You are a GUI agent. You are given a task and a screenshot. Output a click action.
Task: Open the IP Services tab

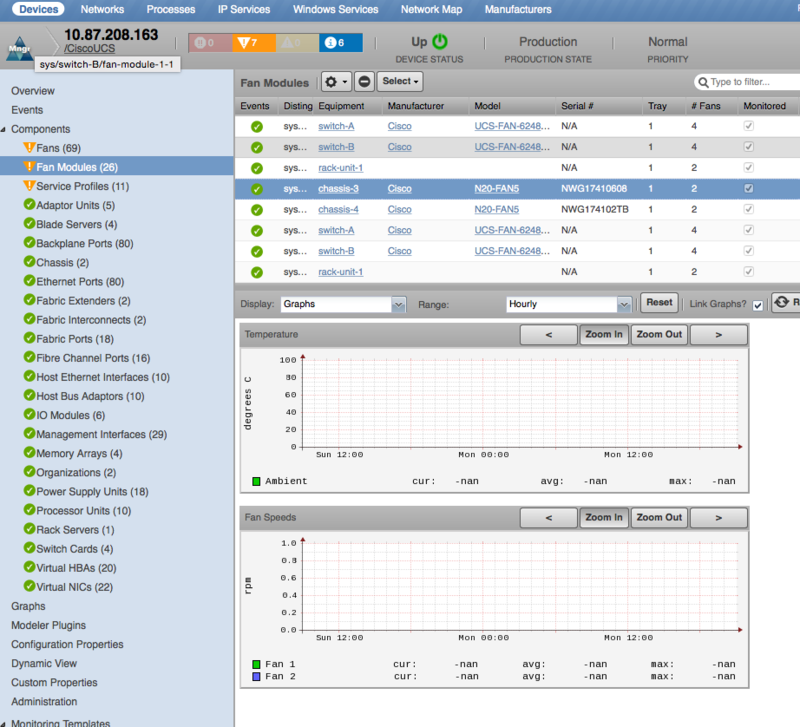point(244,9)
